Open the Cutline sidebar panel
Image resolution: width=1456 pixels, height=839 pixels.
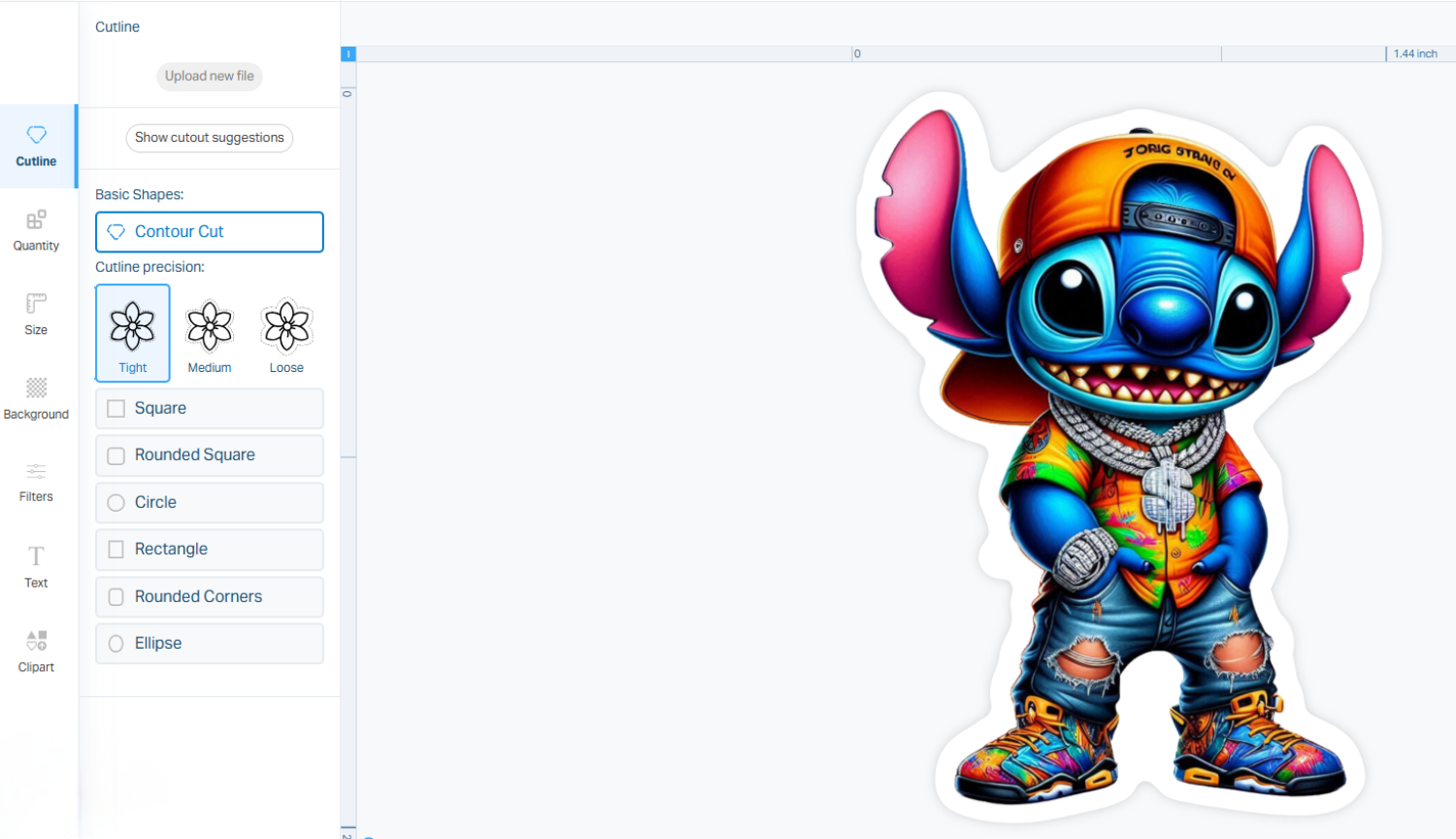[37, 146]
